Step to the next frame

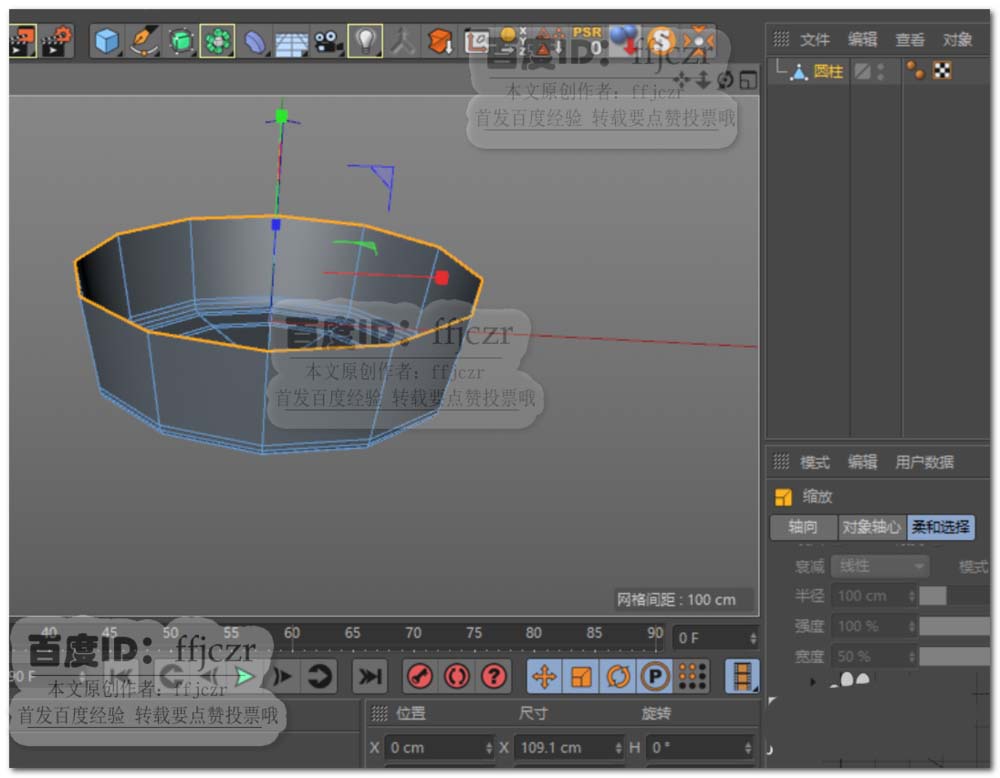(282, 676)
